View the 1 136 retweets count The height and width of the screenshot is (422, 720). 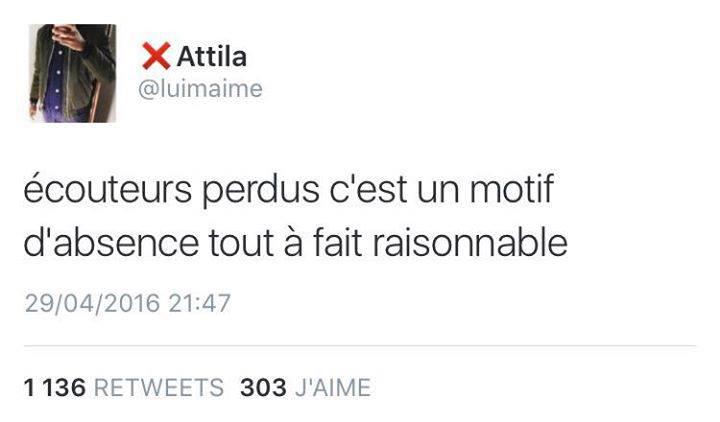coord(55,387)
